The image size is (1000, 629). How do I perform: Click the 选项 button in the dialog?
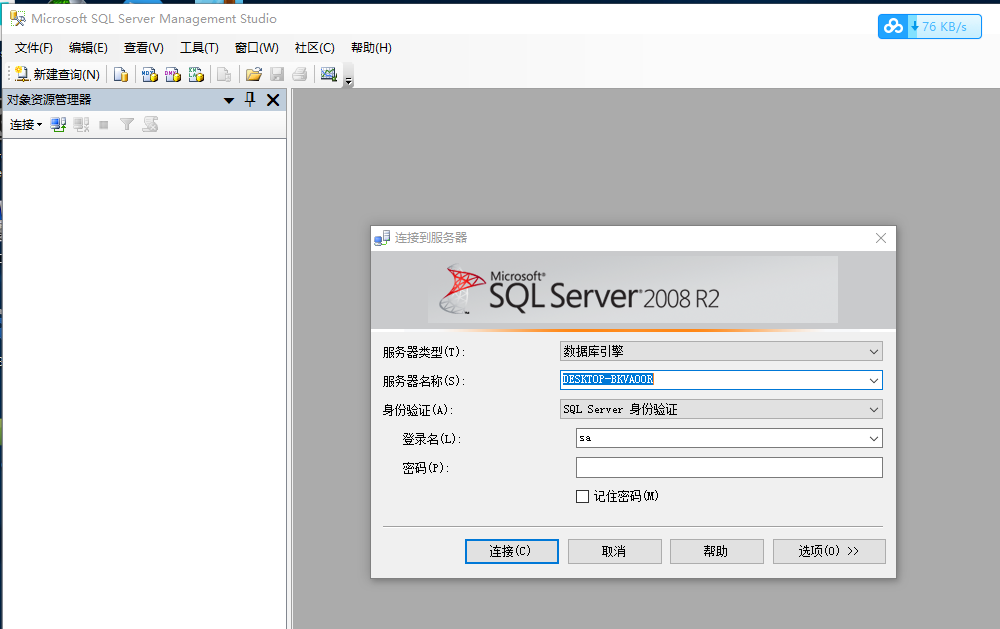point(829,551)
